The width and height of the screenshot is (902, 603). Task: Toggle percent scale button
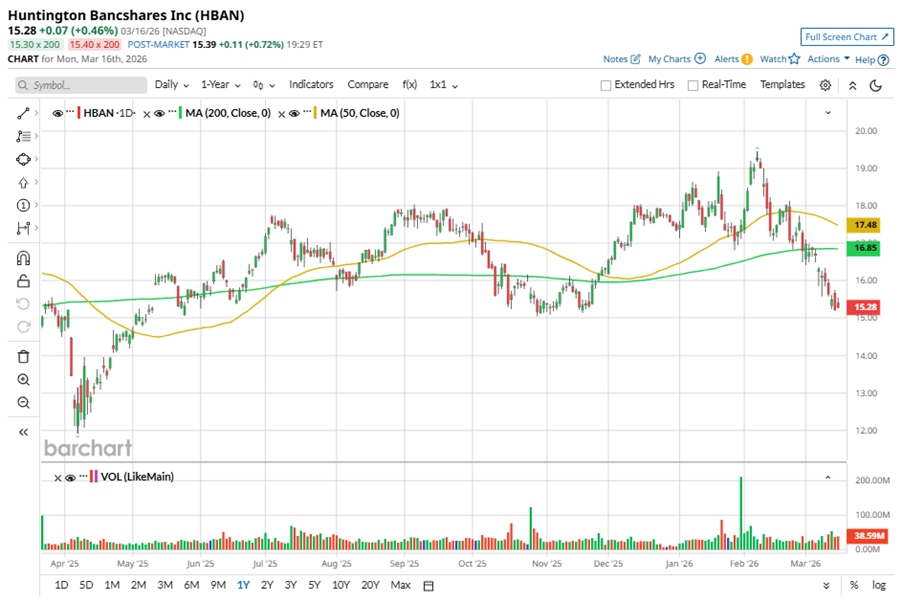(854, 585)
